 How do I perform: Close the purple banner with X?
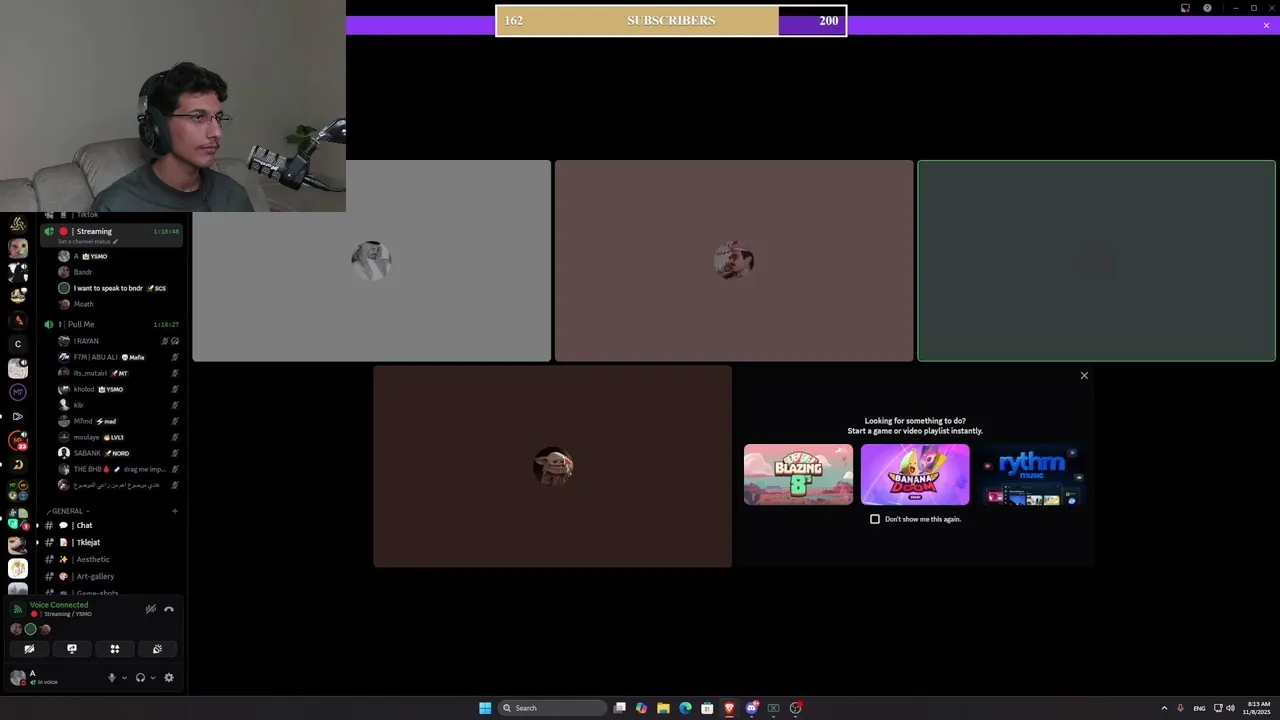click(x=1266, y=25)
